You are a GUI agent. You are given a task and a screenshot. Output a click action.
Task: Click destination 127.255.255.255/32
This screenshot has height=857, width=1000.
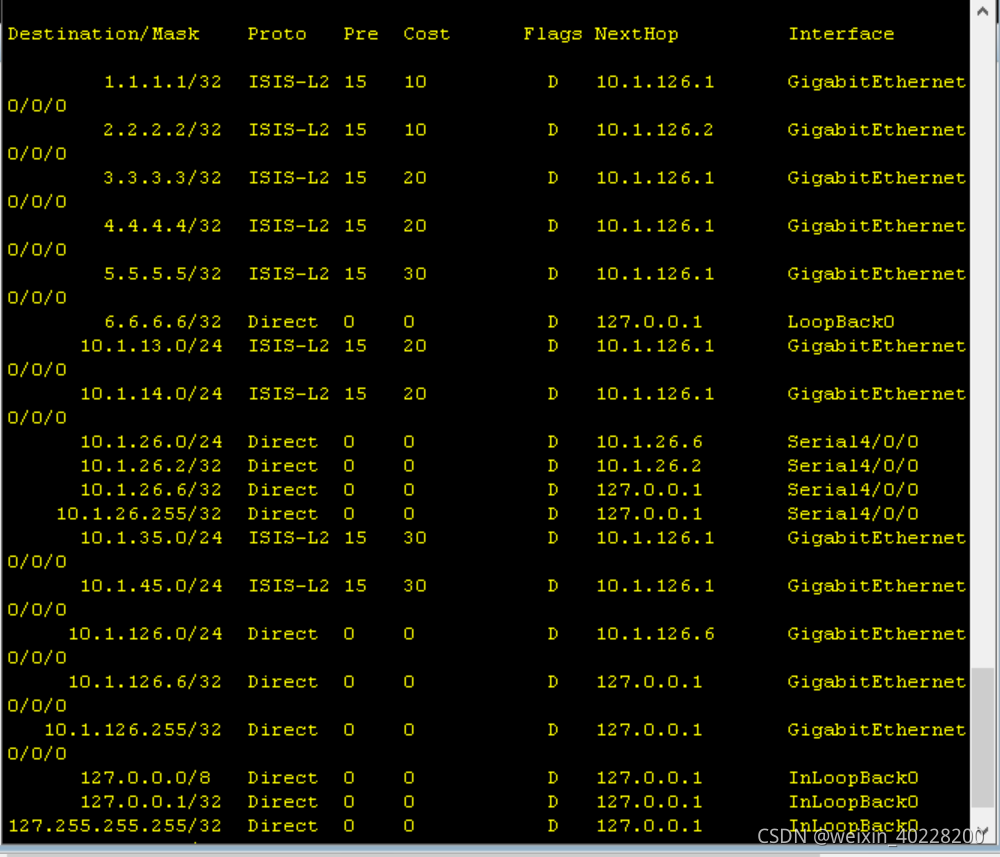coord(115,826)
